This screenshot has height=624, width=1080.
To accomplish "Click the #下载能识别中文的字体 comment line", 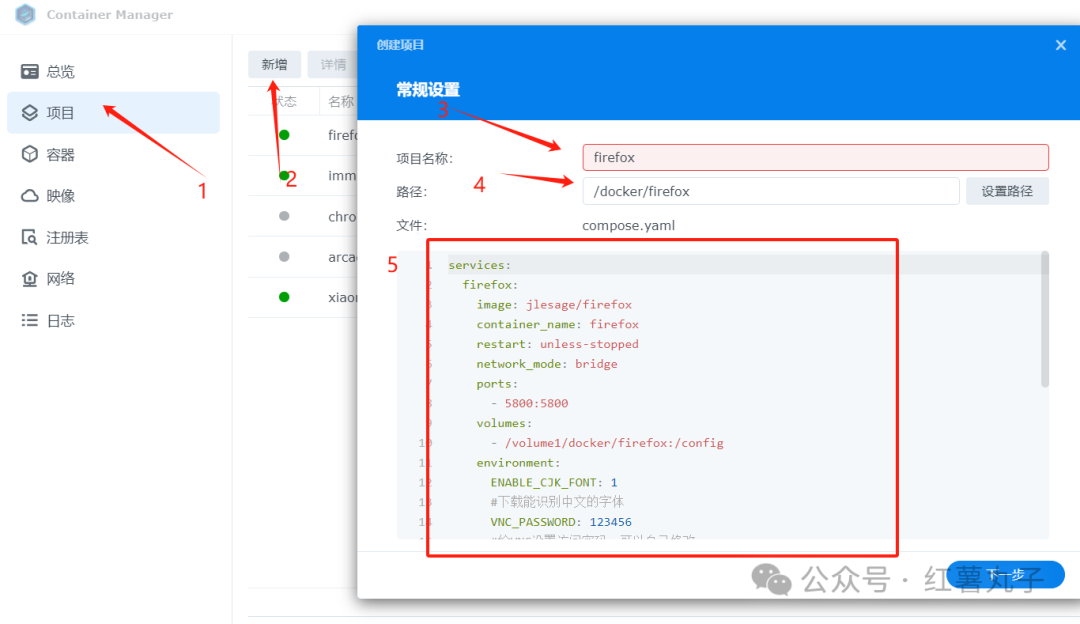I will point(557,502).
